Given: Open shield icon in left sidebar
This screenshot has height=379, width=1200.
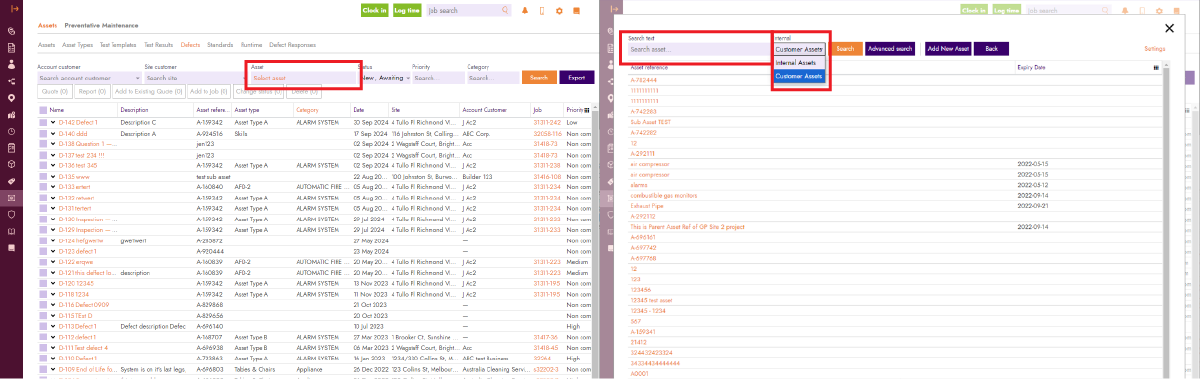Looking at the screenshot, I should click(11, 214).
